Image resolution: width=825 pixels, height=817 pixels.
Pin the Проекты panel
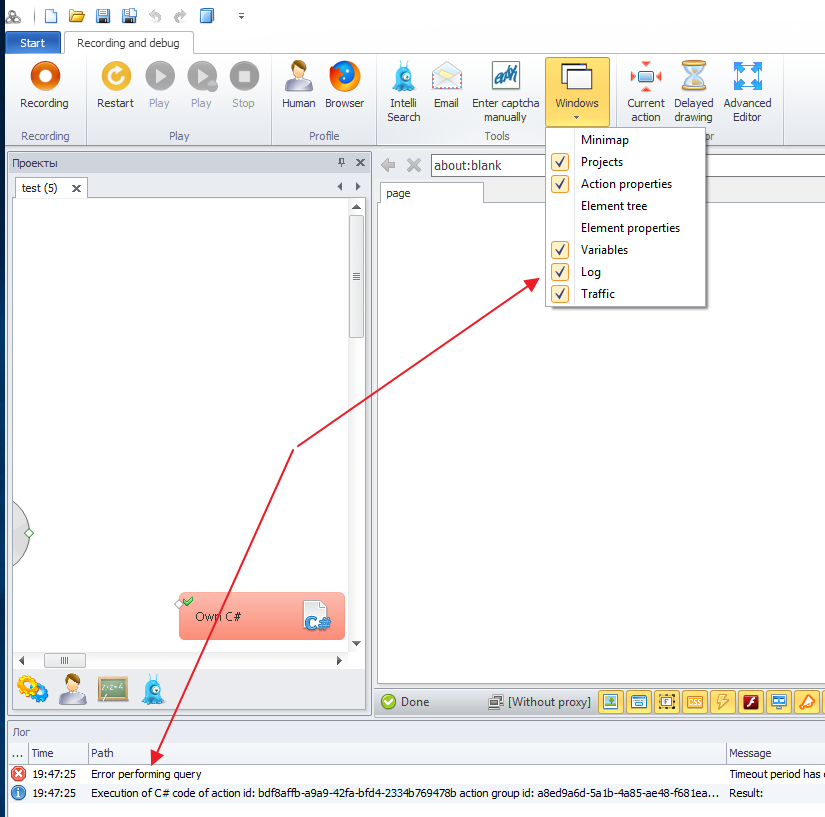click(x=341, y=163)
